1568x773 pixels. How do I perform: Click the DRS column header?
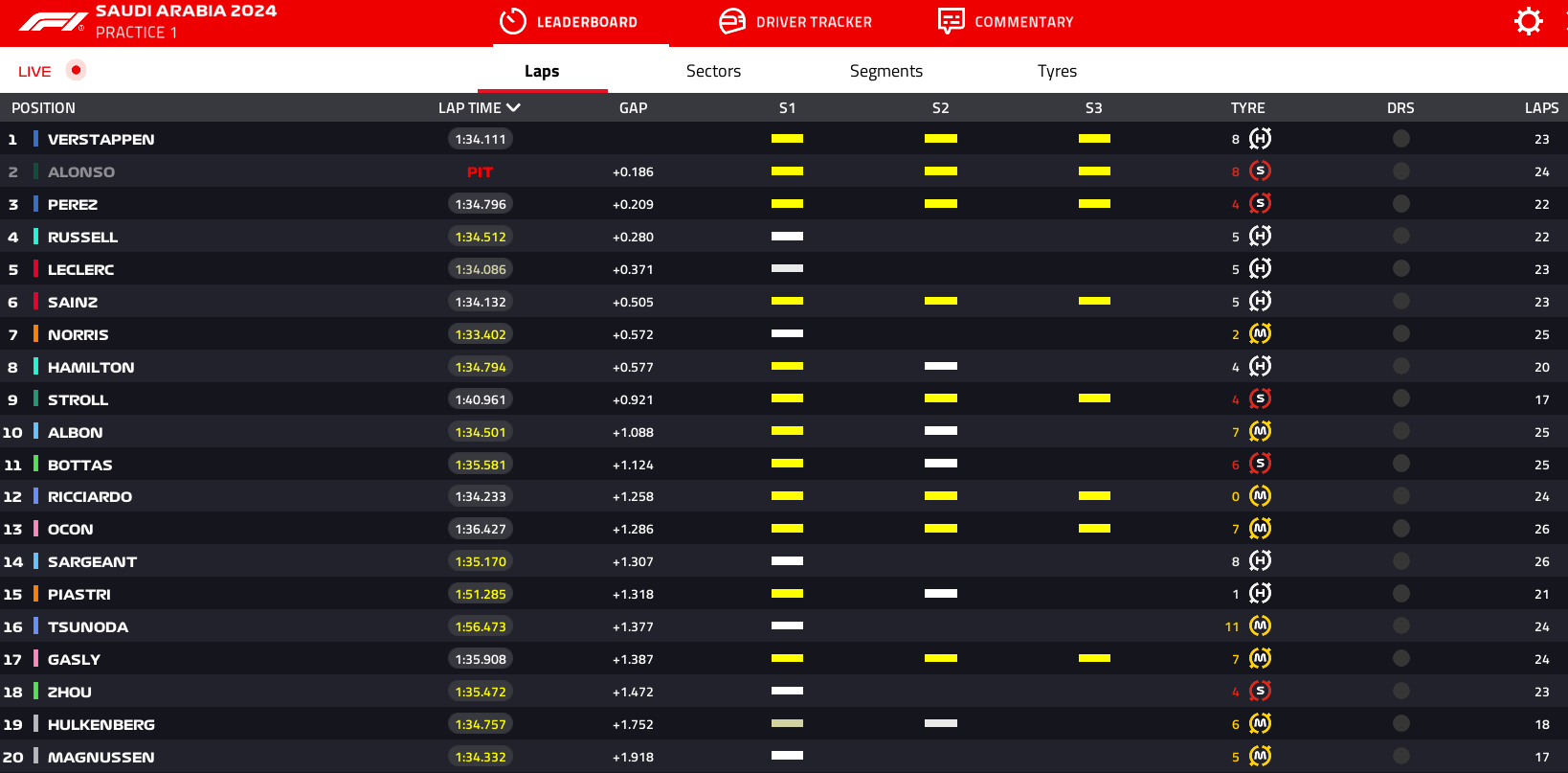click(1400, 108)
